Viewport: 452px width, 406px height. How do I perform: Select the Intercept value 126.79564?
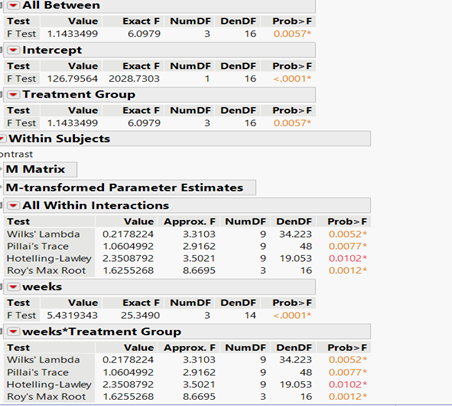pyautogui.click(x=73, y=79)
